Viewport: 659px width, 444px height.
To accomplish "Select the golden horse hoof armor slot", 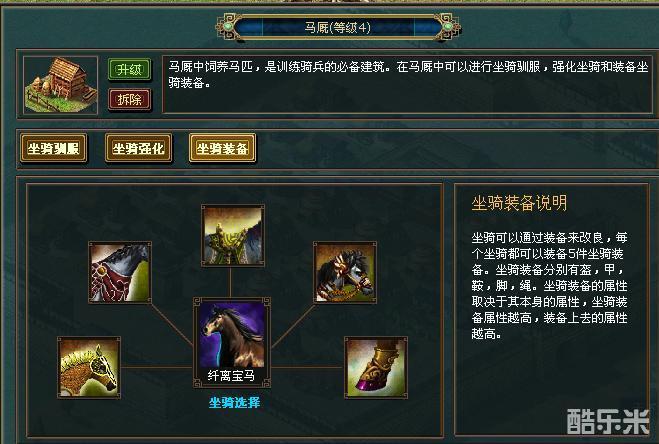I will [376, 367].
